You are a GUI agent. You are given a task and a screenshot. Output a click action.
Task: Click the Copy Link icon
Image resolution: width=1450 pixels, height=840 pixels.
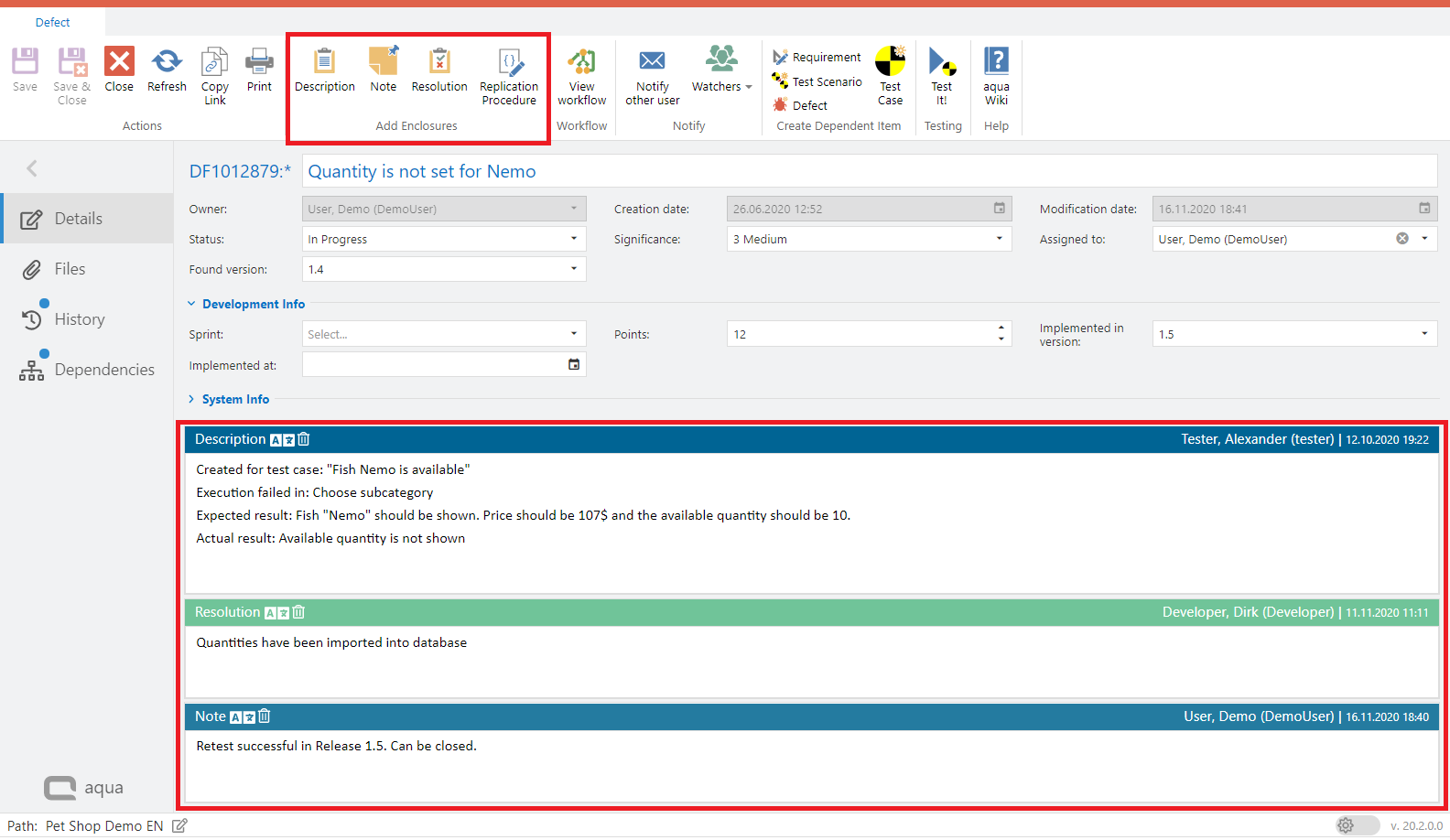[x=215, y=62]
